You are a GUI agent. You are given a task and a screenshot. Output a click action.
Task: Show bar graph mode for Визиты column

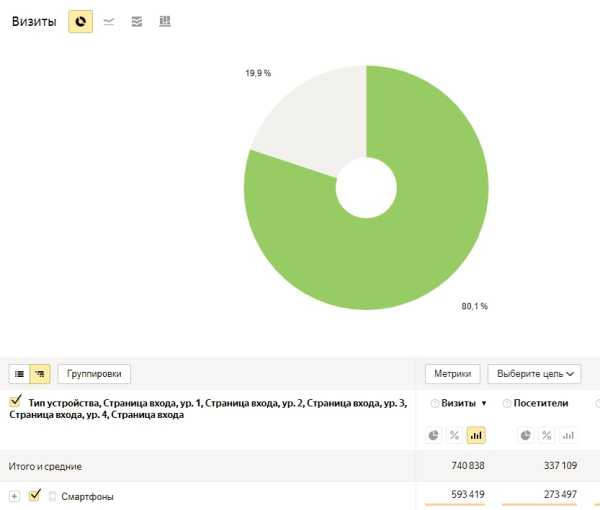475,435
